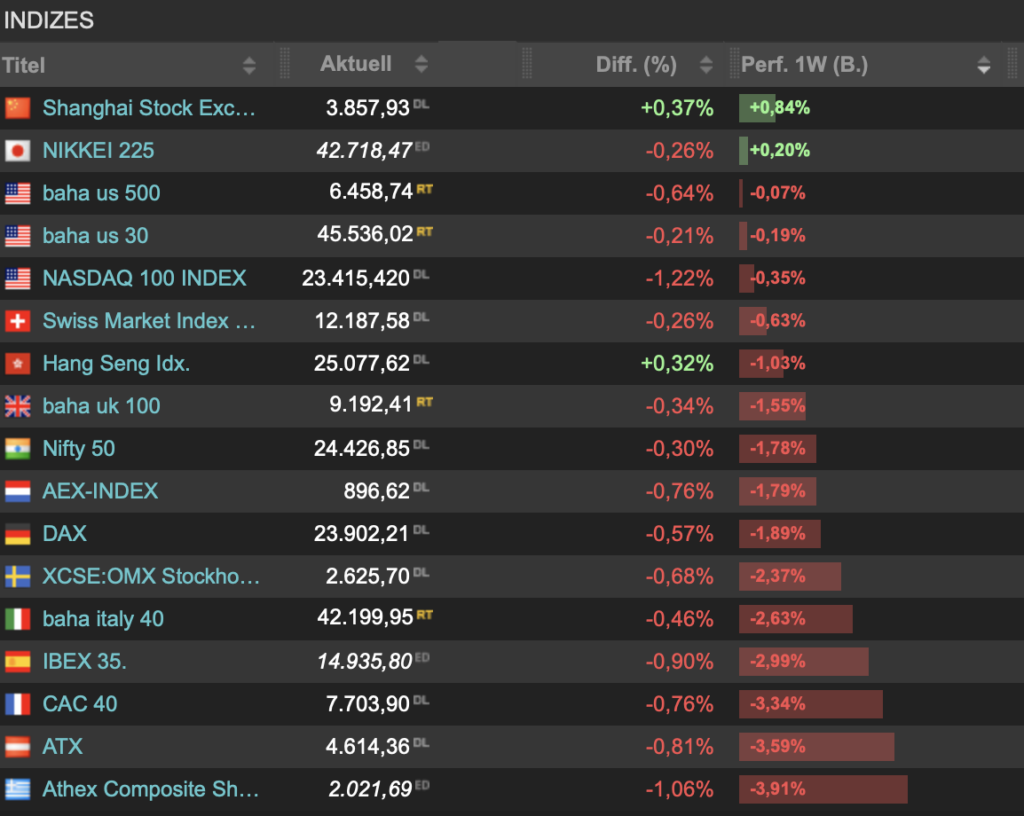Image resolution: width=1024 pixels, height=816 pixels.
Task: Click German flag beside DAX
Action: pos(18,534)
